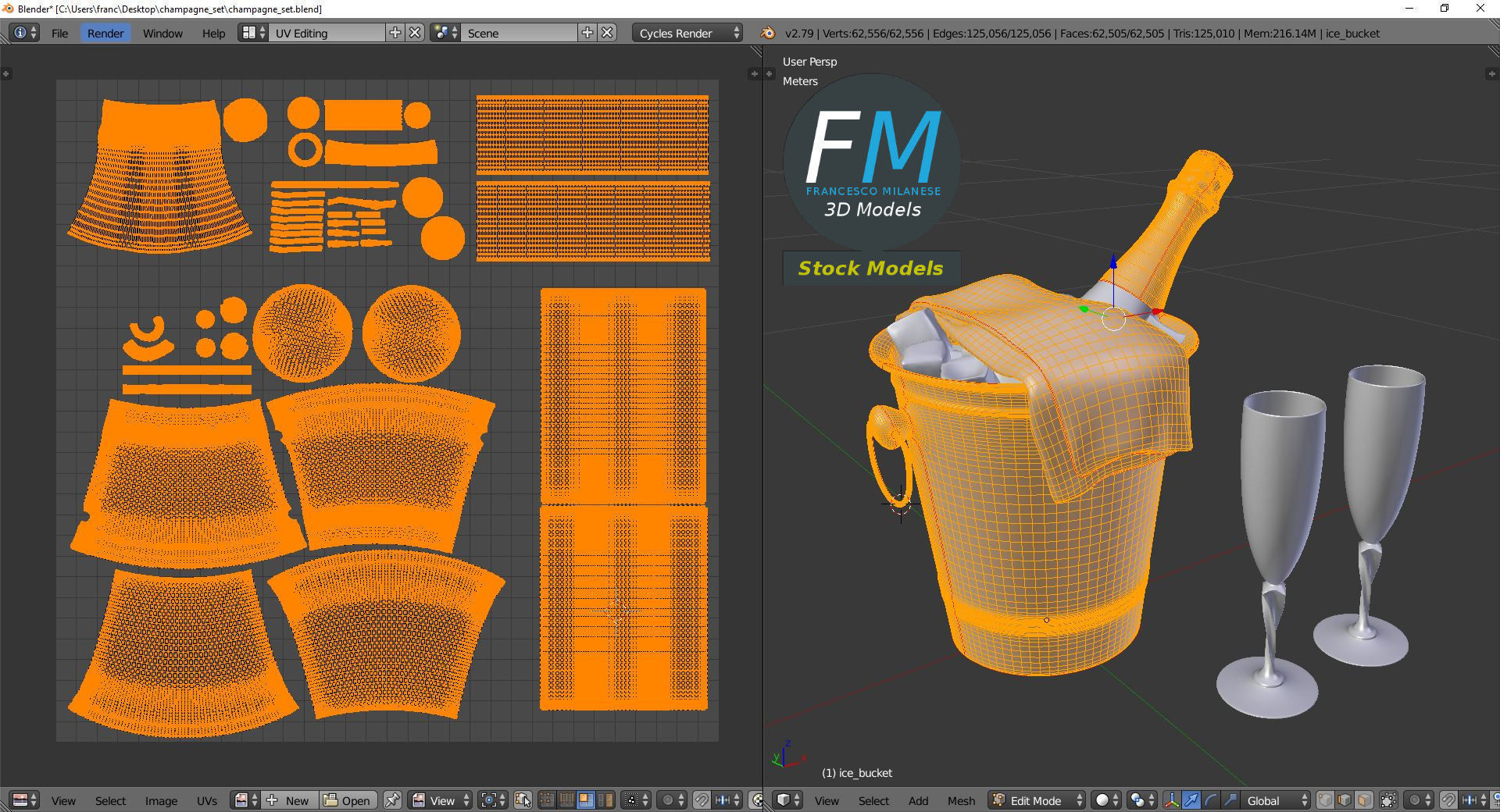
Task: Open the Info editor type selector
Action: coord(24,33)
